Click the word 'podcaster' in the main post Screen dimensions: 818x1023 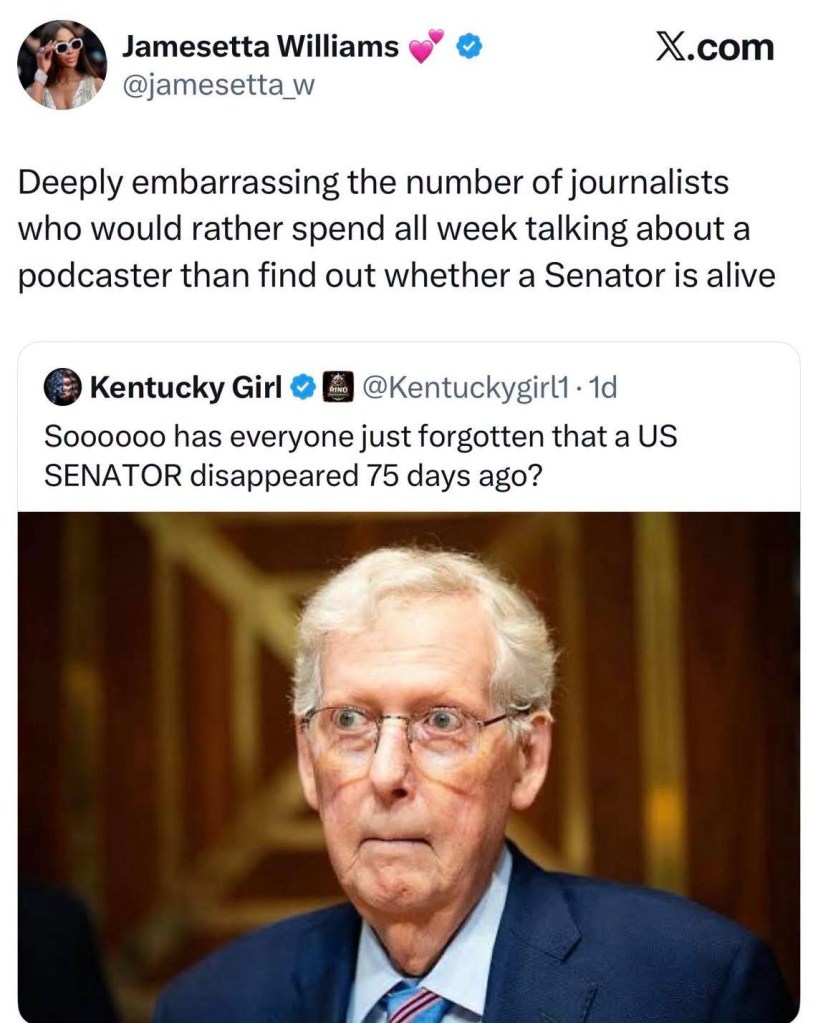tap(95, 276)
